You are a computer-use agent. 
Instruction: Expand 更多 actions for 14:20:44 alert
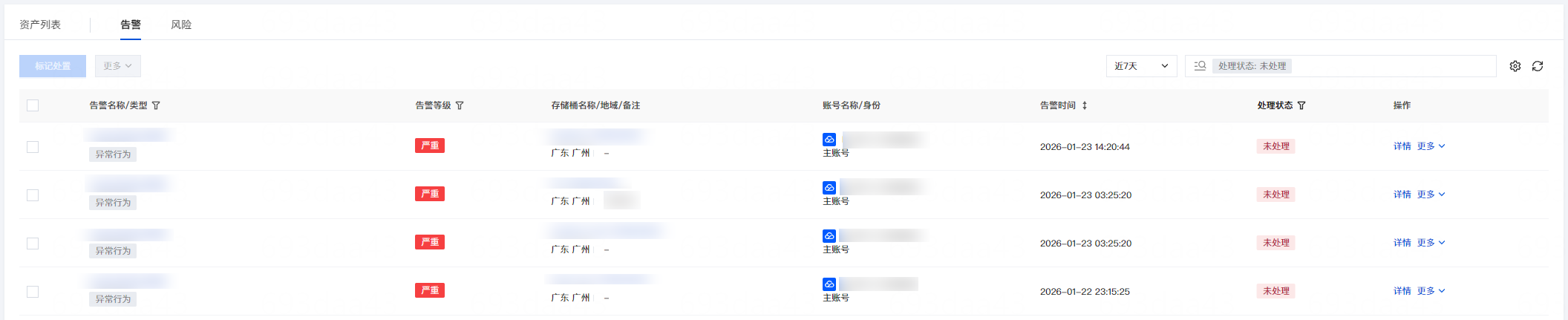tap(1431, 146)
